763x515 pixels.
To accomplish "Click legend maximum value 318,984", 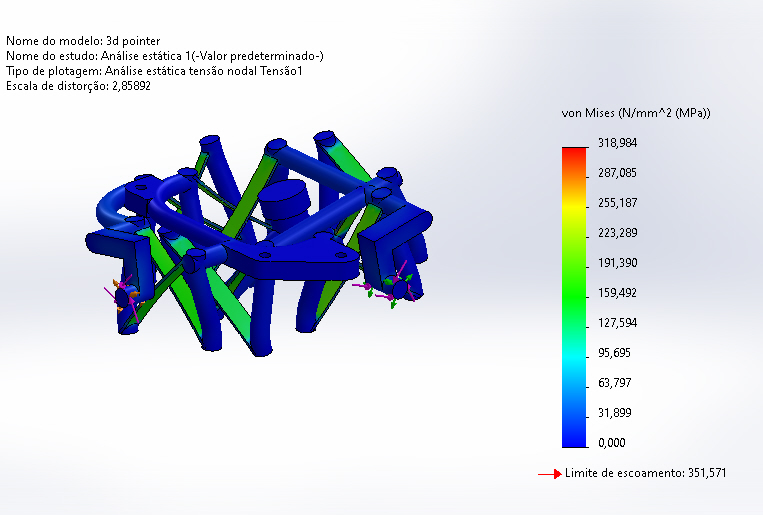I will 617,143.
